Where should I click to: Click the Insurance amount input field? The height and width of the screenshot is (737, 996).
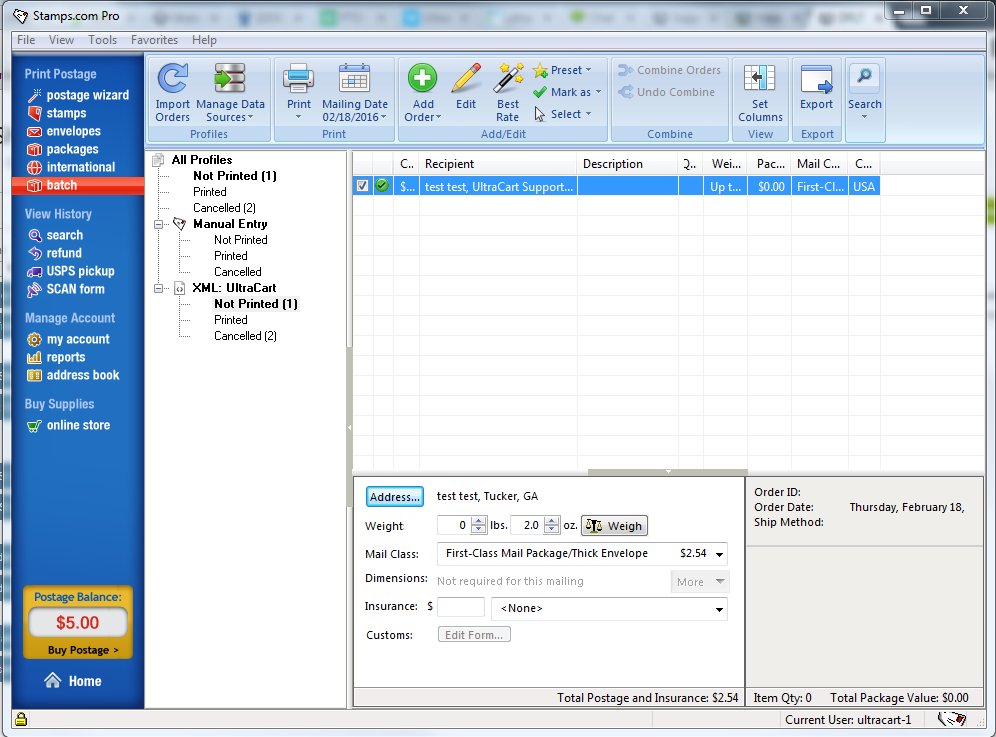point(461,607)
